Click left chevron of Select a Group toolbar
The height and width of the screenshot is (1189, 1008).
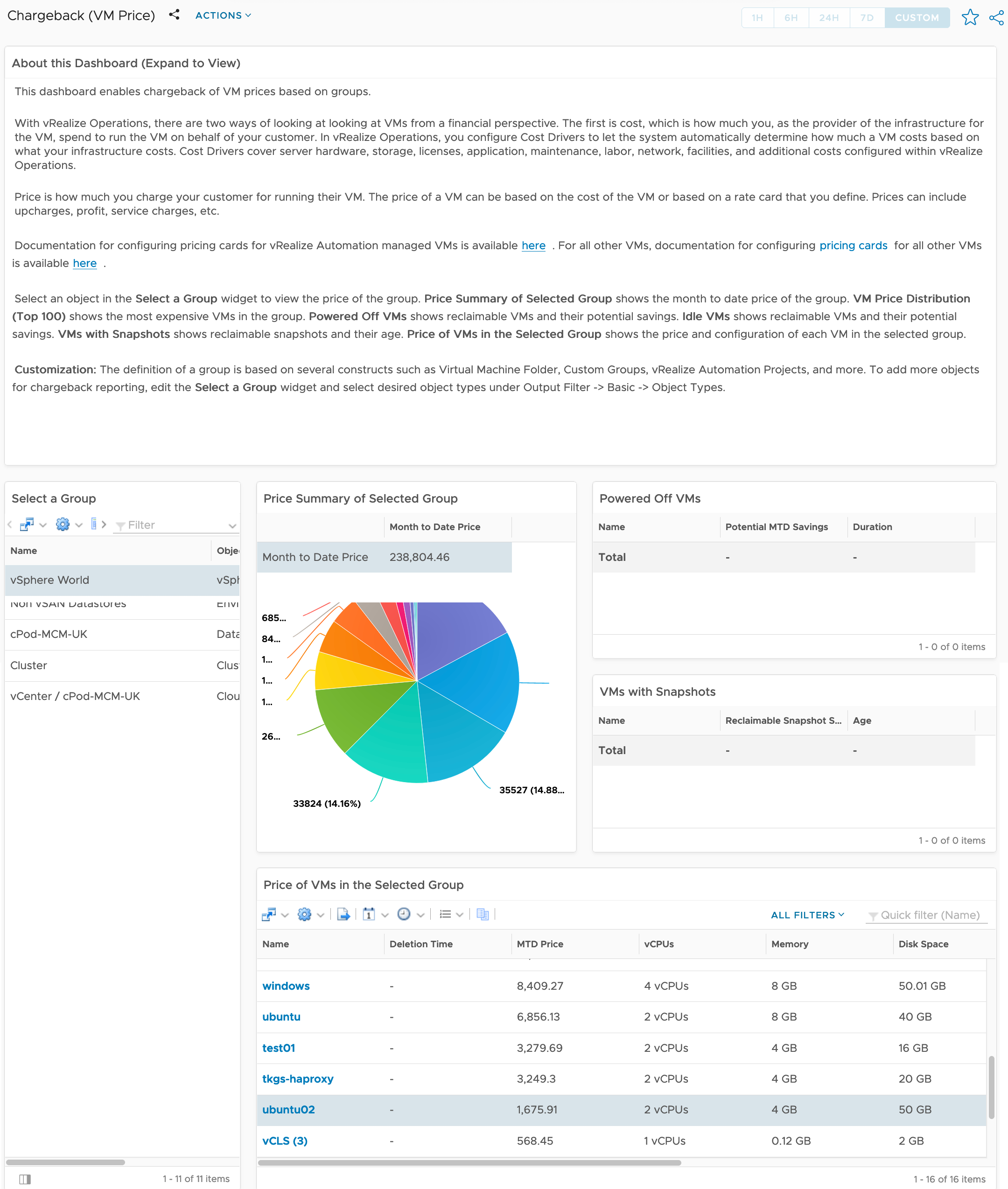[x=10, y=525]
